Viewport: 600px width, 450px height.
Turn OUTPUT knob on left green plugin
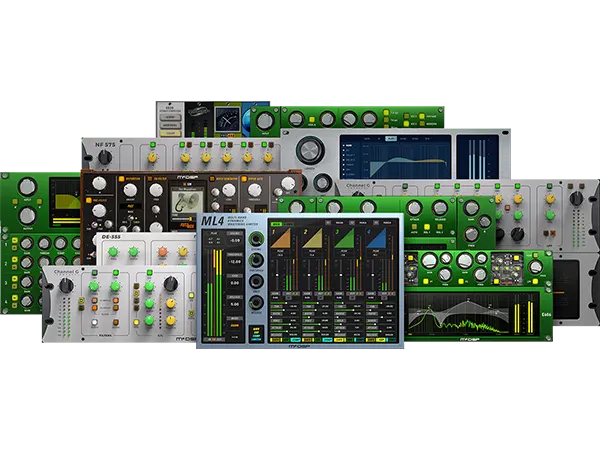pos(28,217)
